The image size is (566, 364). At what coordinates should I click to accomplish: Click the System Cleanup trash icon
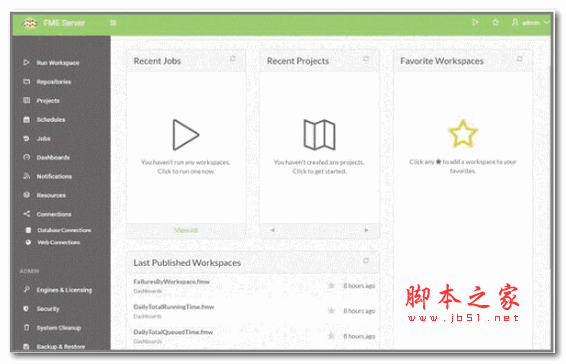coord(26,328)
